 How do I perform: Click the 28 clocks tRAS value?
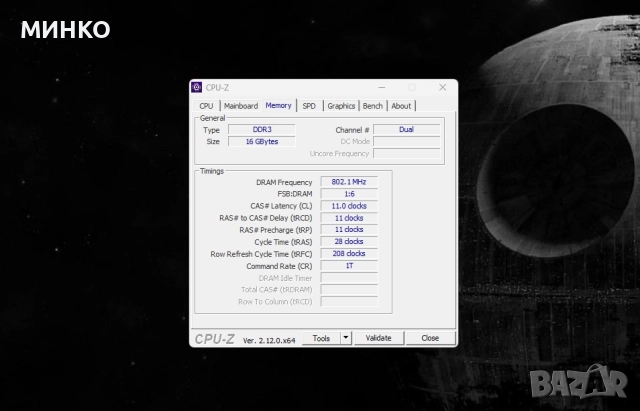[349, 242]
